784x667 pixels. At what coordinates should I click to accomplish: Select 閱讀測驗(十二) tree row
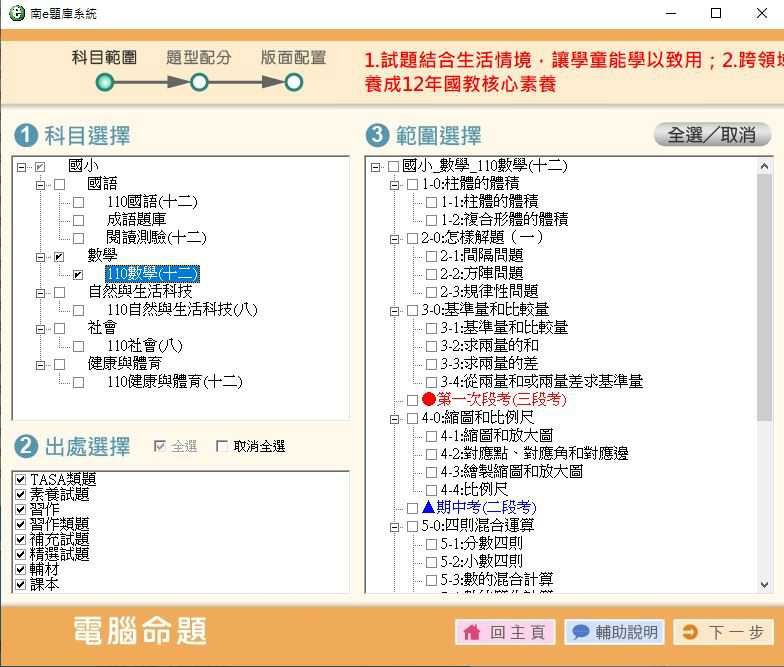(x=156, y=238)
